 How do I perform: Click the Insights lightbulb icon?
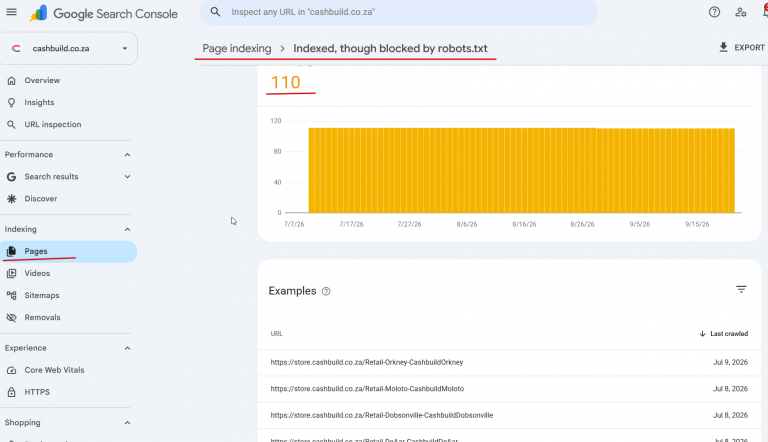11,102
